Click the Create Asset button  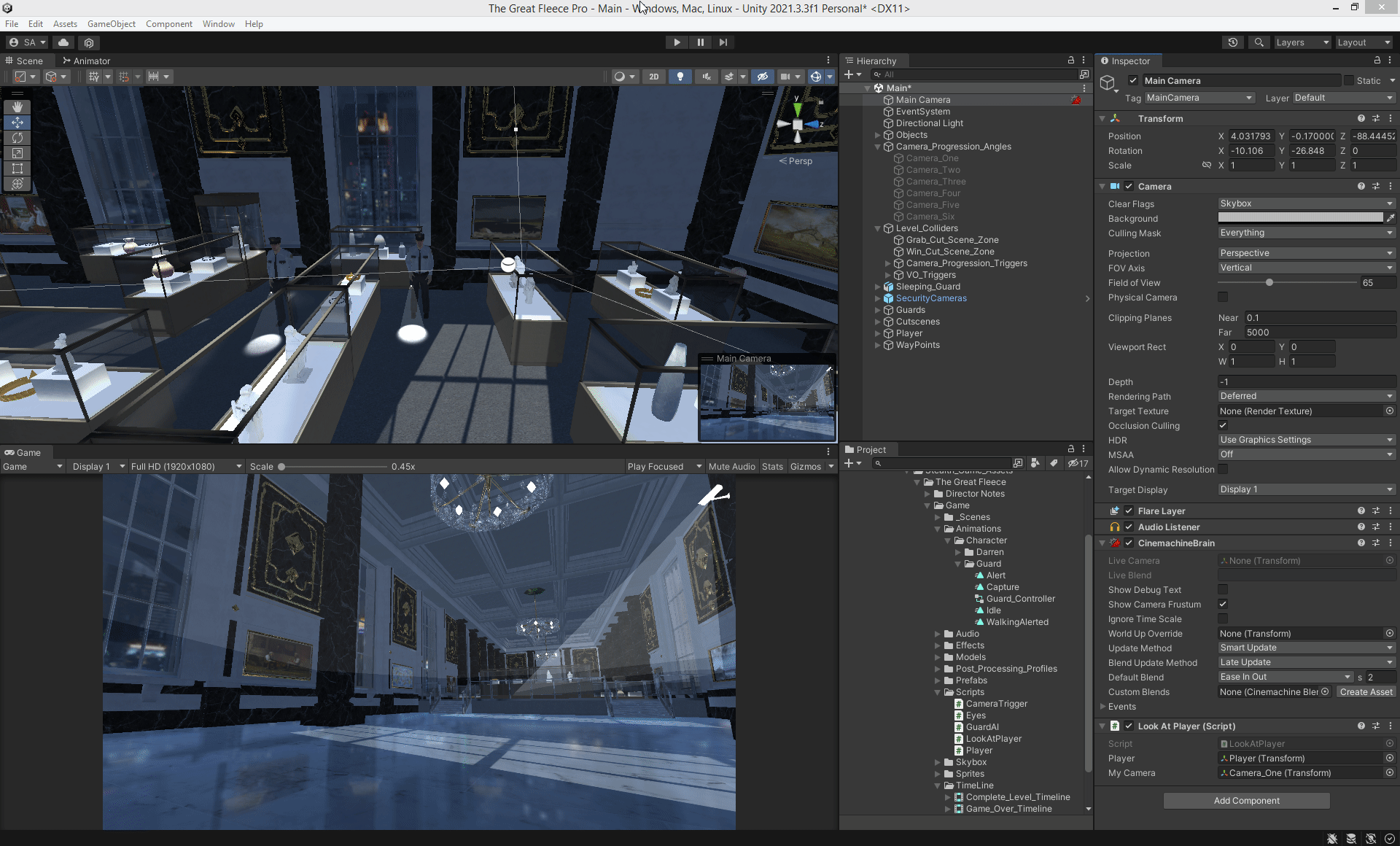1366,692
